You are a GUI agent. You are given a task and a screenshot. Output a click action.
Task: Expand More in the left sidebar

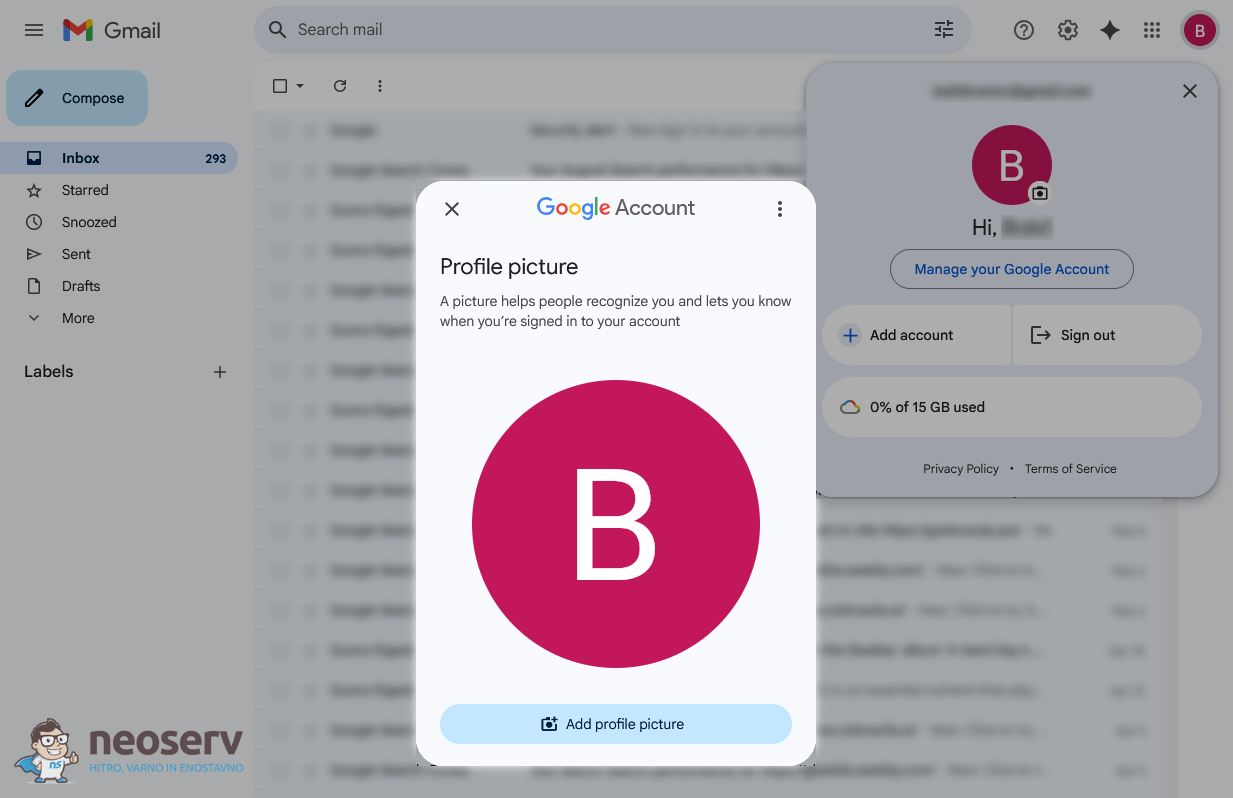[x=78, y=318]
